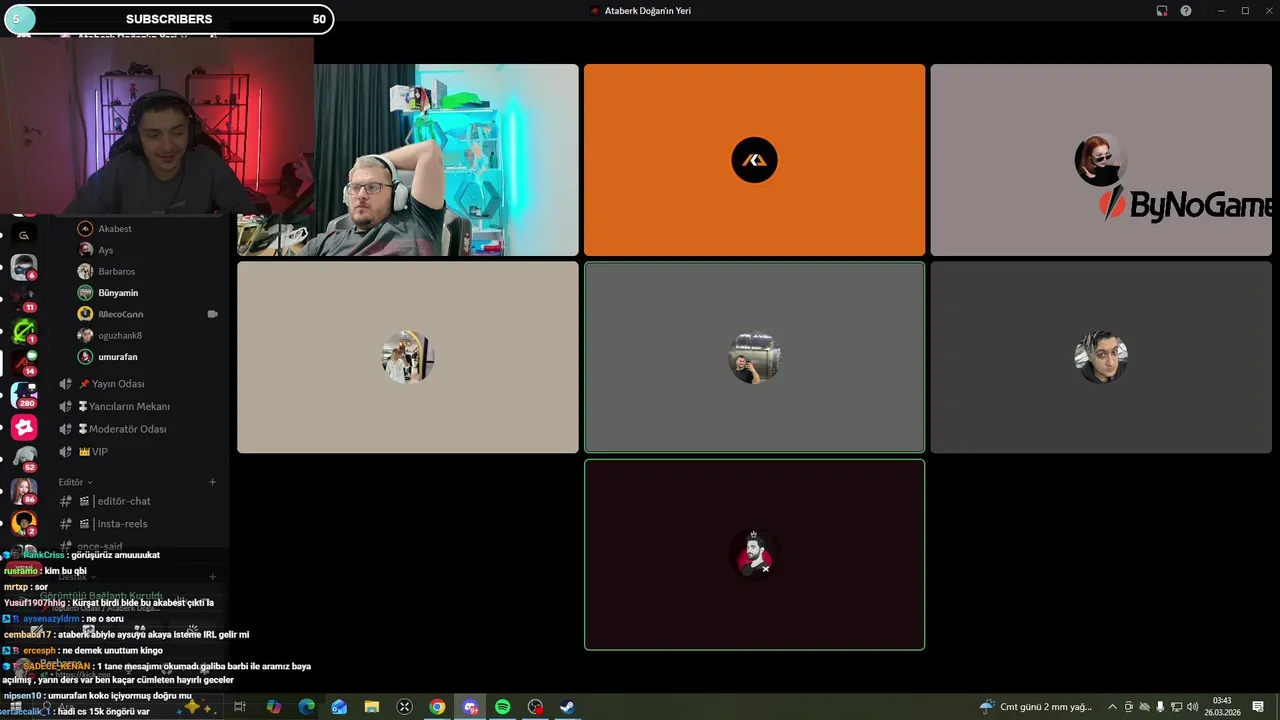Launch Google Chrome from the taskbar

coord(437,707)
